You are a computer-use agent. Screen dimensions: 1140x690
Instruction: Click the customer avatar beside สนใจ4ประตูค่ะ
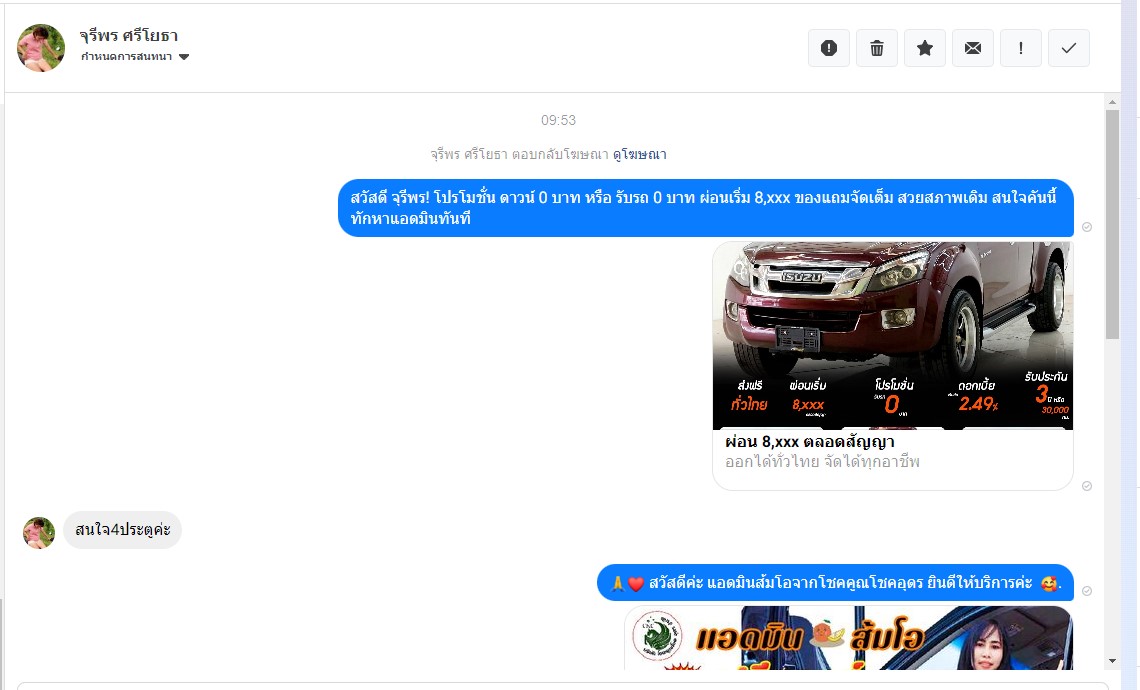(x=39, y=532)
